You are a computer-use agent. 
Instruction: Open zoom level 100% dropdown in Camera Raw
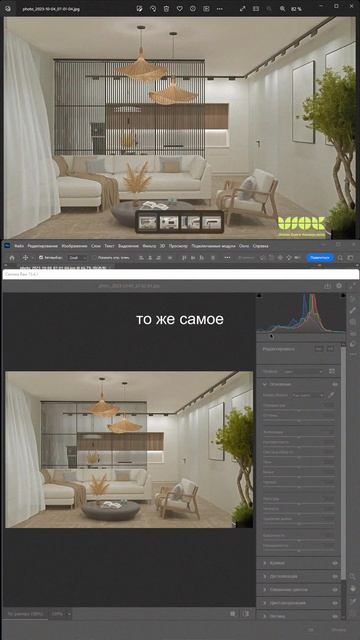point(60,613)
